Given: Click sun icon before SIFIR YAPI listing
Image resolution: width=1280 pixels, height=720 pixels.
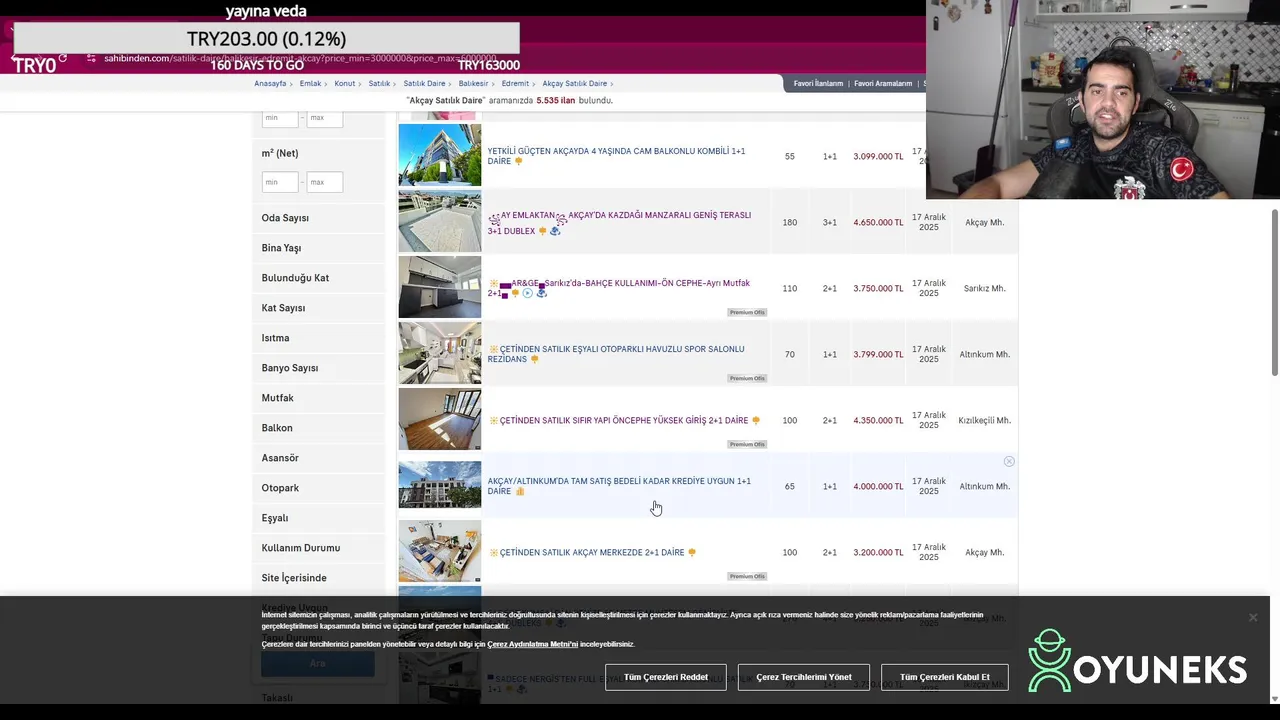Looking at the screenshot, I should click(493, 421).
